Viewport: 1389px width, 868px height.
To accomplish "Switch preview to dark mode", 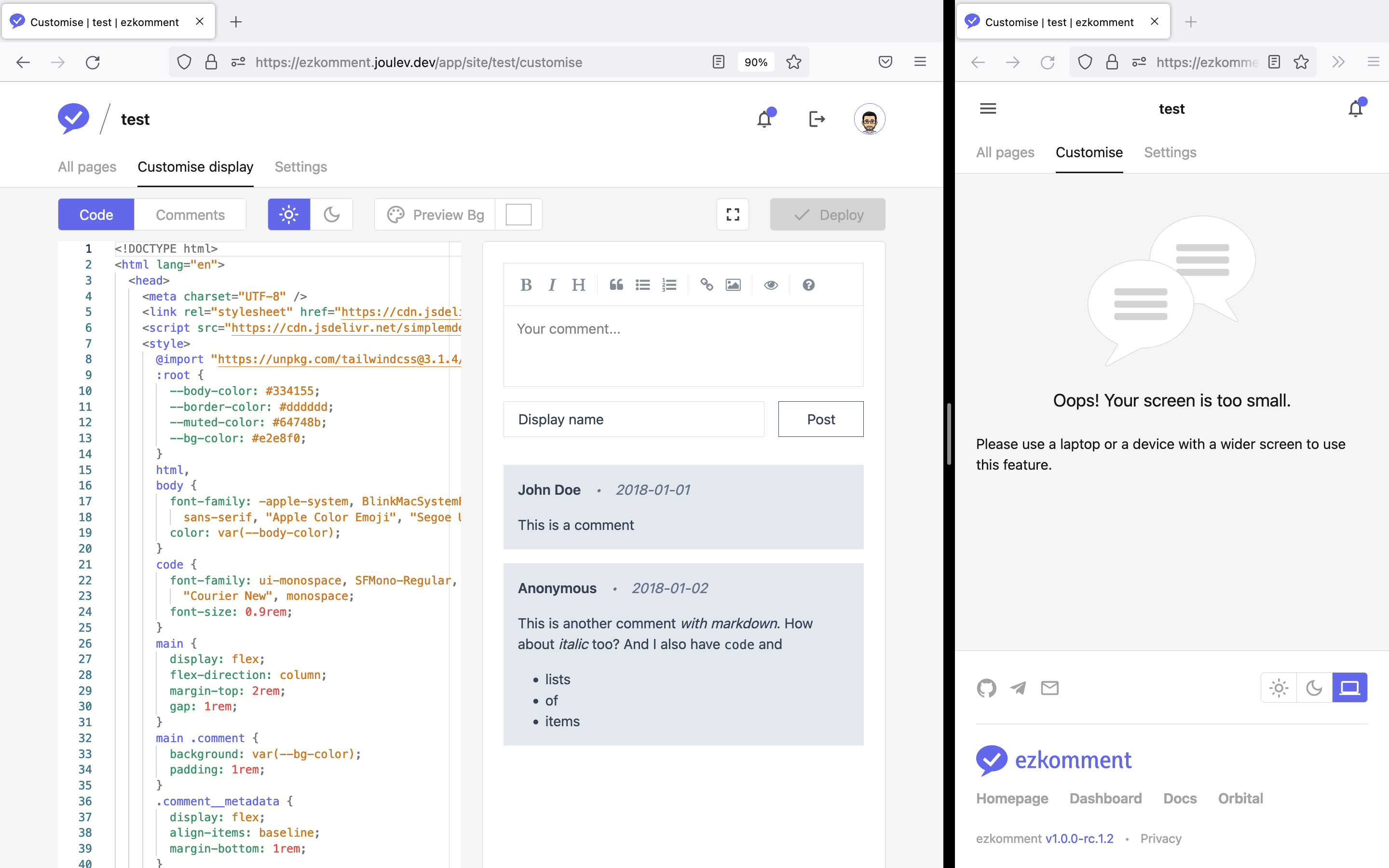I will [332, 214].
